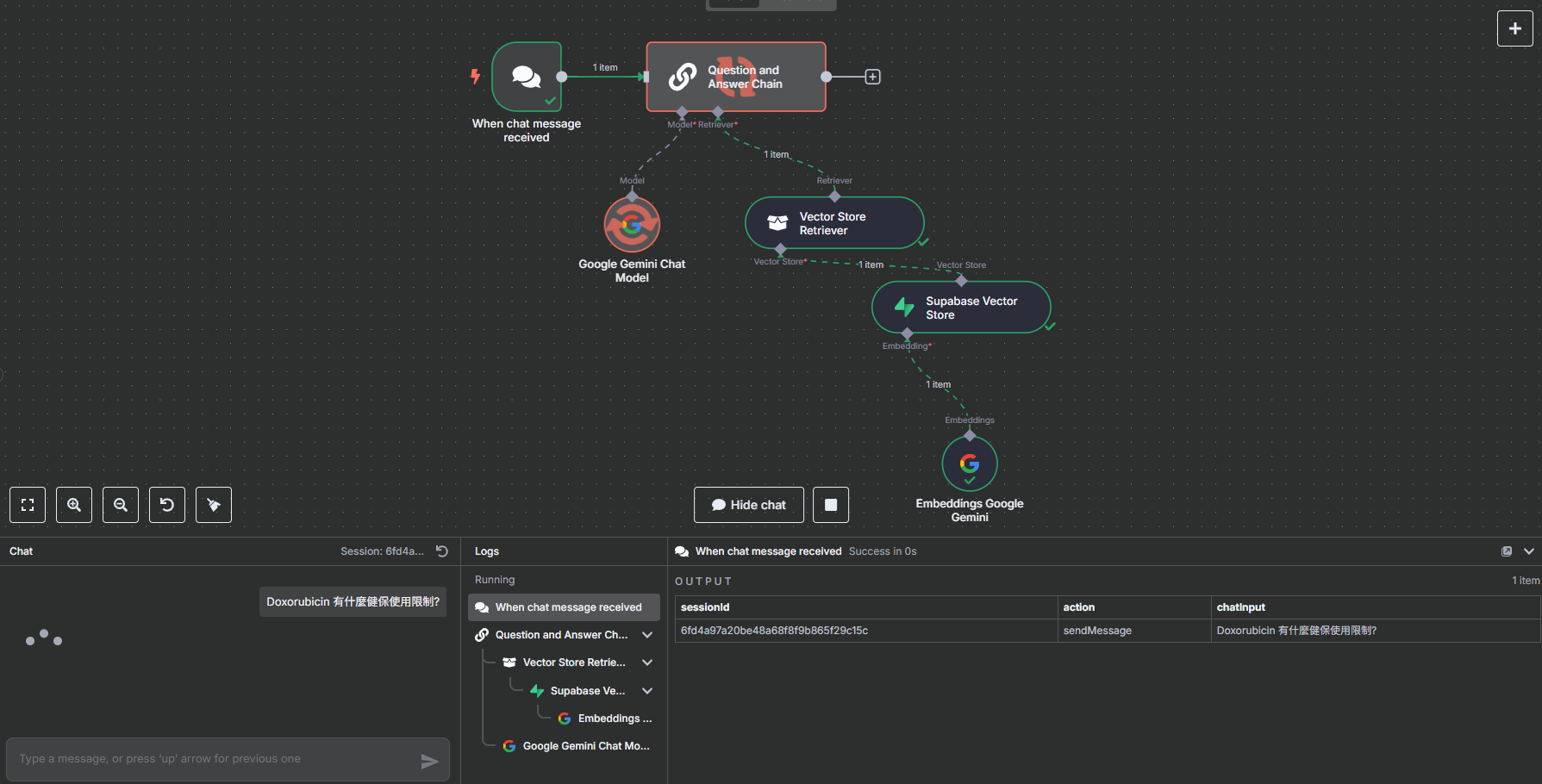Viewport: 1542px width, 784px height.
Task: Add a node after Question and Answer Chain
Action: [x=872, y=77]
